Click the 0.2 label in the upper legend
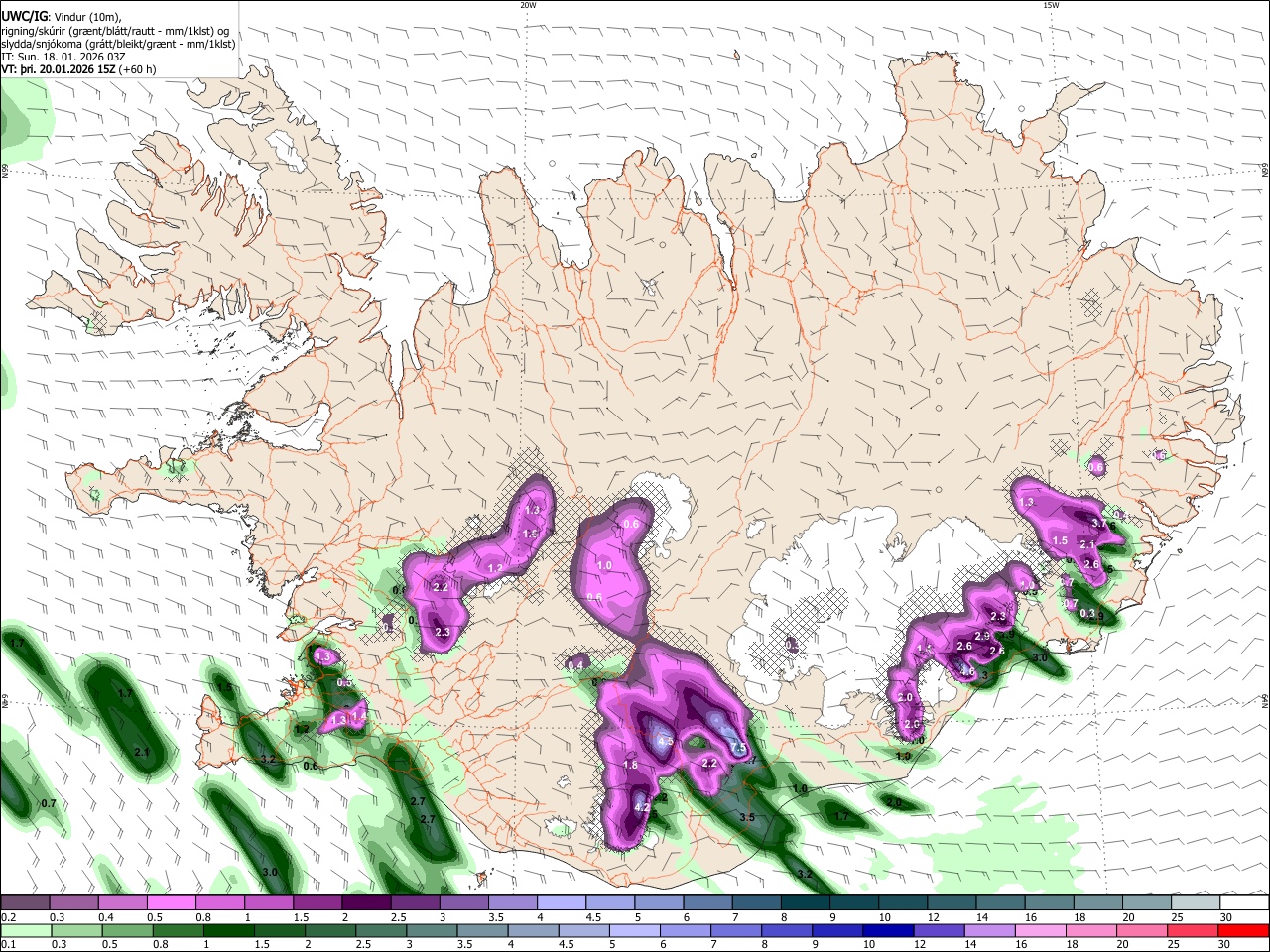This screenshot has width=1270, height=952. (x=8, y=917)
